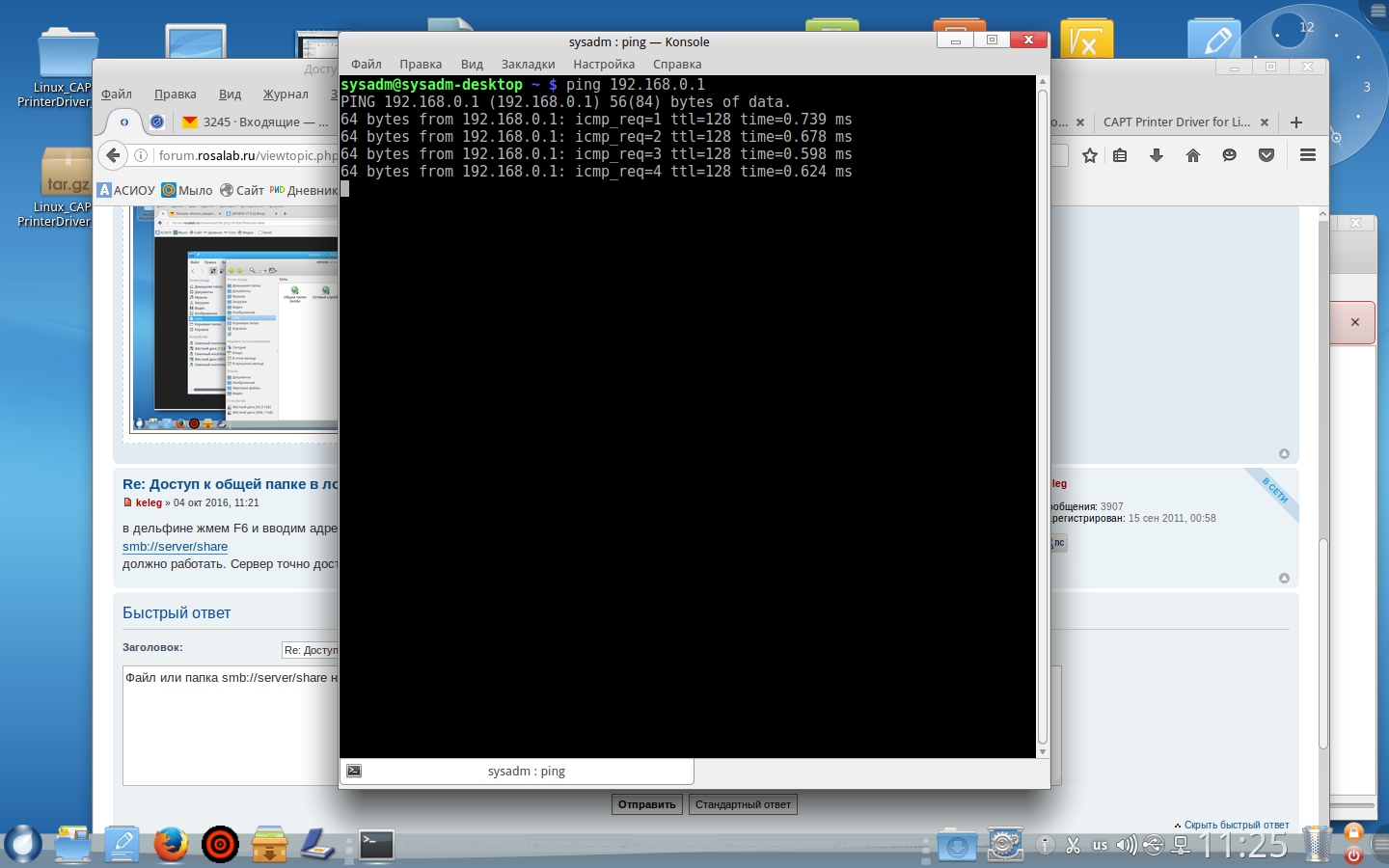
Task: Launch the text editor from the panel
Action: 123,845
